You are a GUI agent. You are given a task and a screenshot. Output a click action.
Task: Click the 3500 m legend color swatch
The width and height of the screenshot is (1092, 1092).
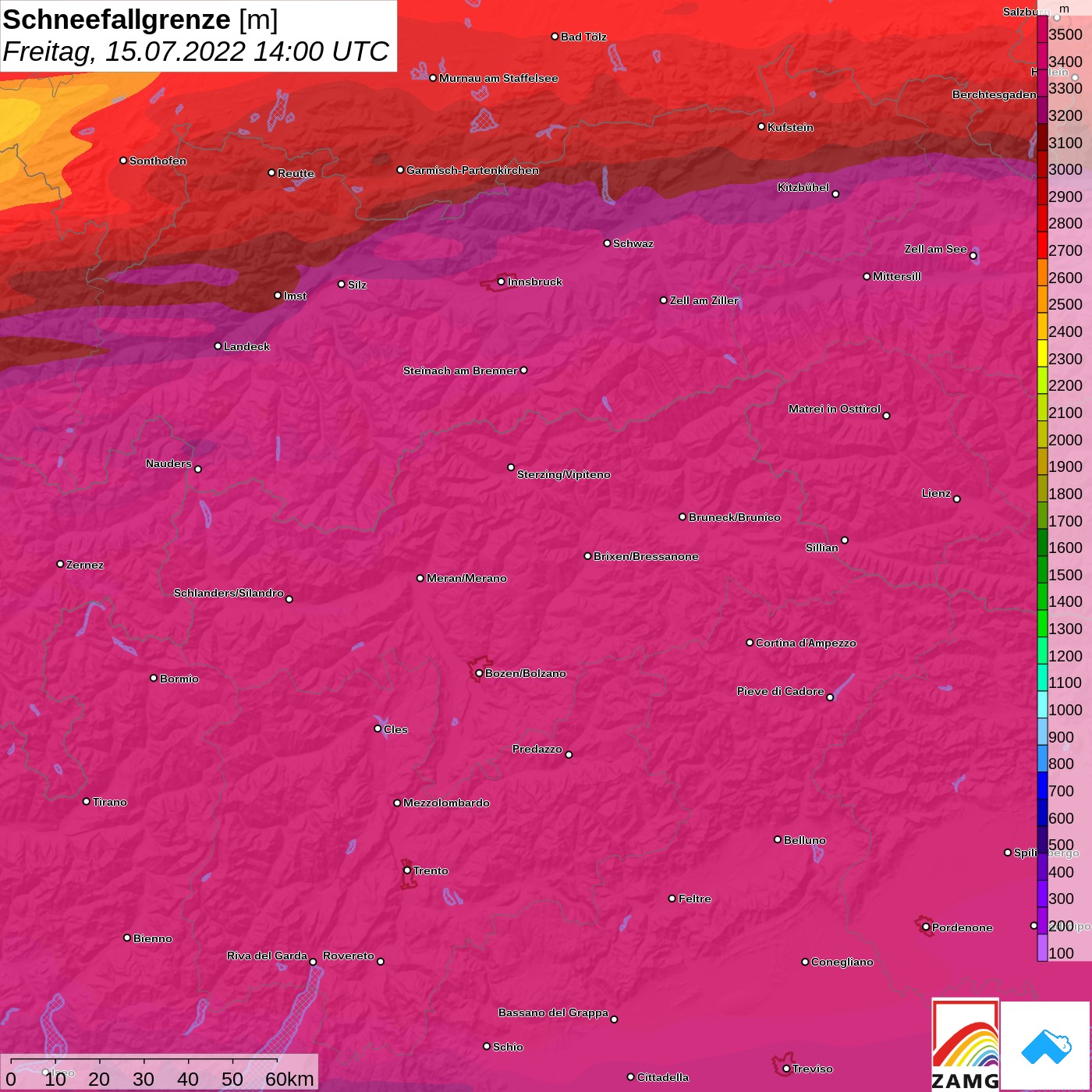pos(1042,29)
